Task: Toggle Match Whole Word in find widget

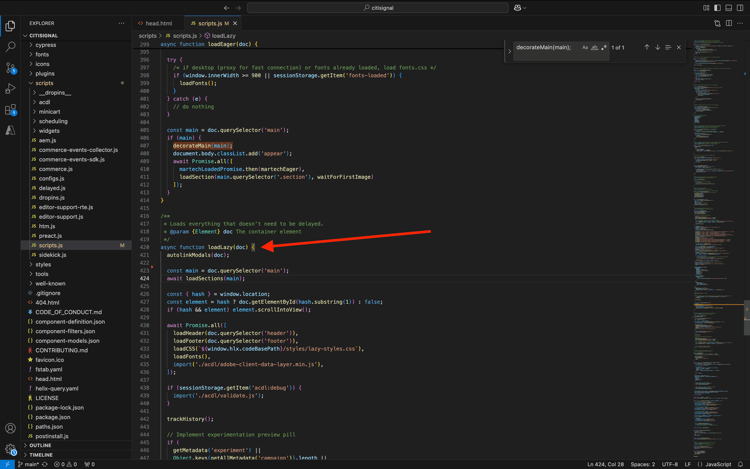Action: pos(595,47)
